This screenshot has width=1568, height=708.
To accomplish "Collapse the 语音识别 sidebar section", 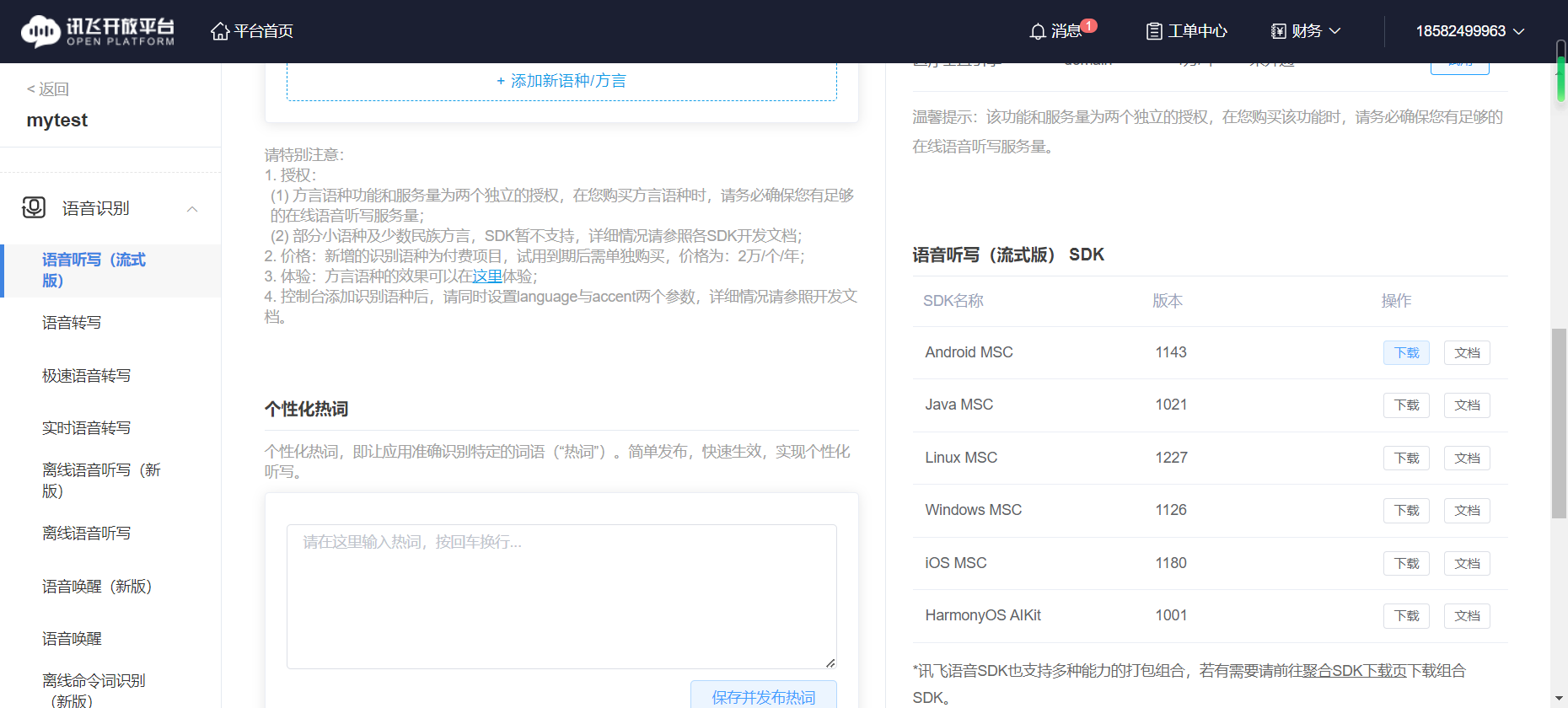I will coord(192,209).
